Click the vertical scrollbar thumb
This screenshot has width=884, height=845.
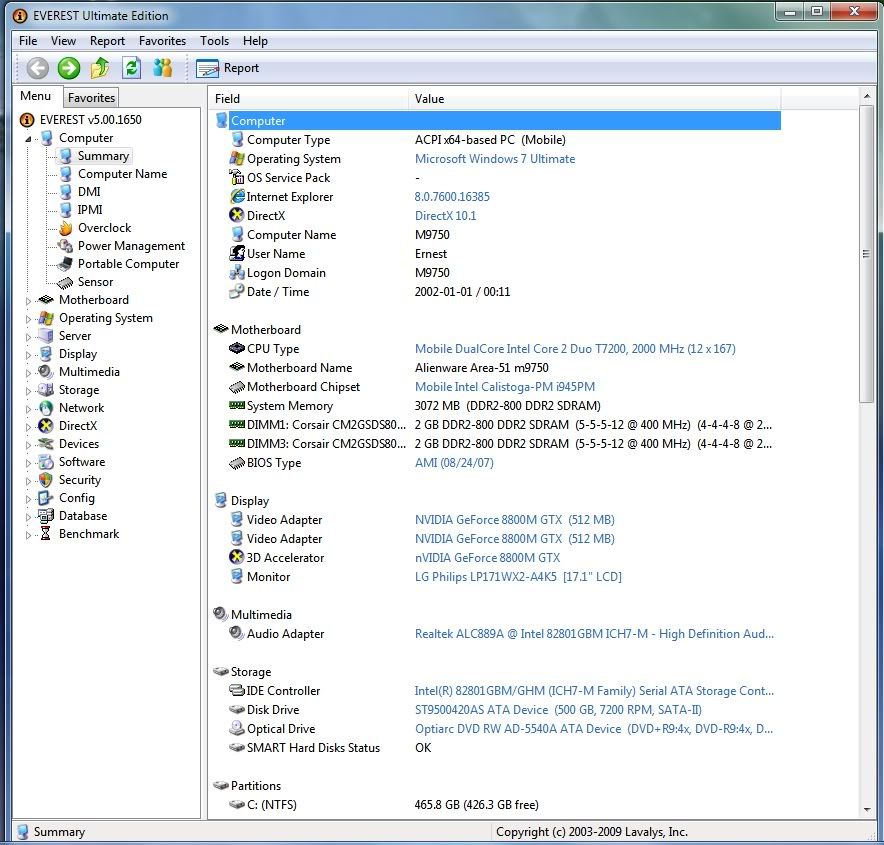(867, 254)
